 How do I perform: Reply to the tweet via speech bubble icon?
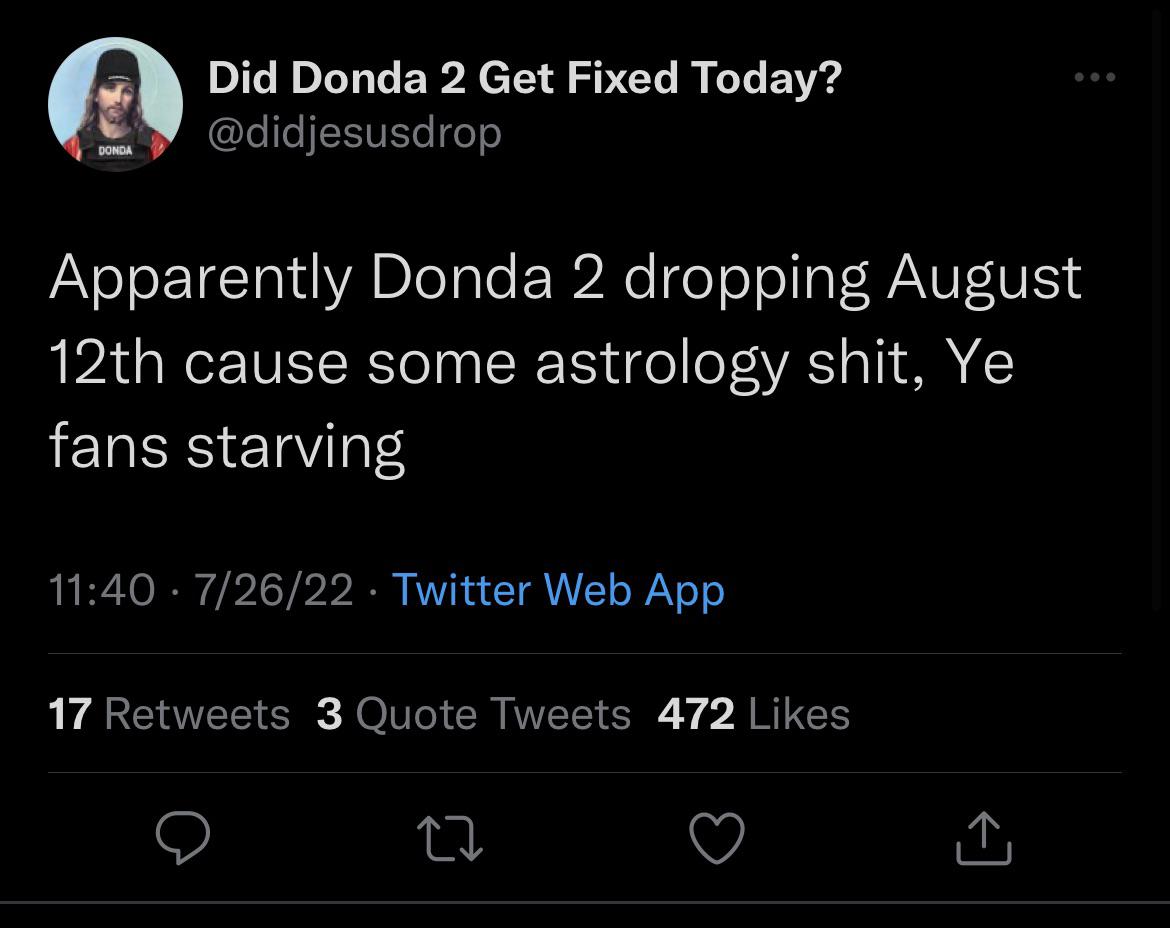click(183, 838)
